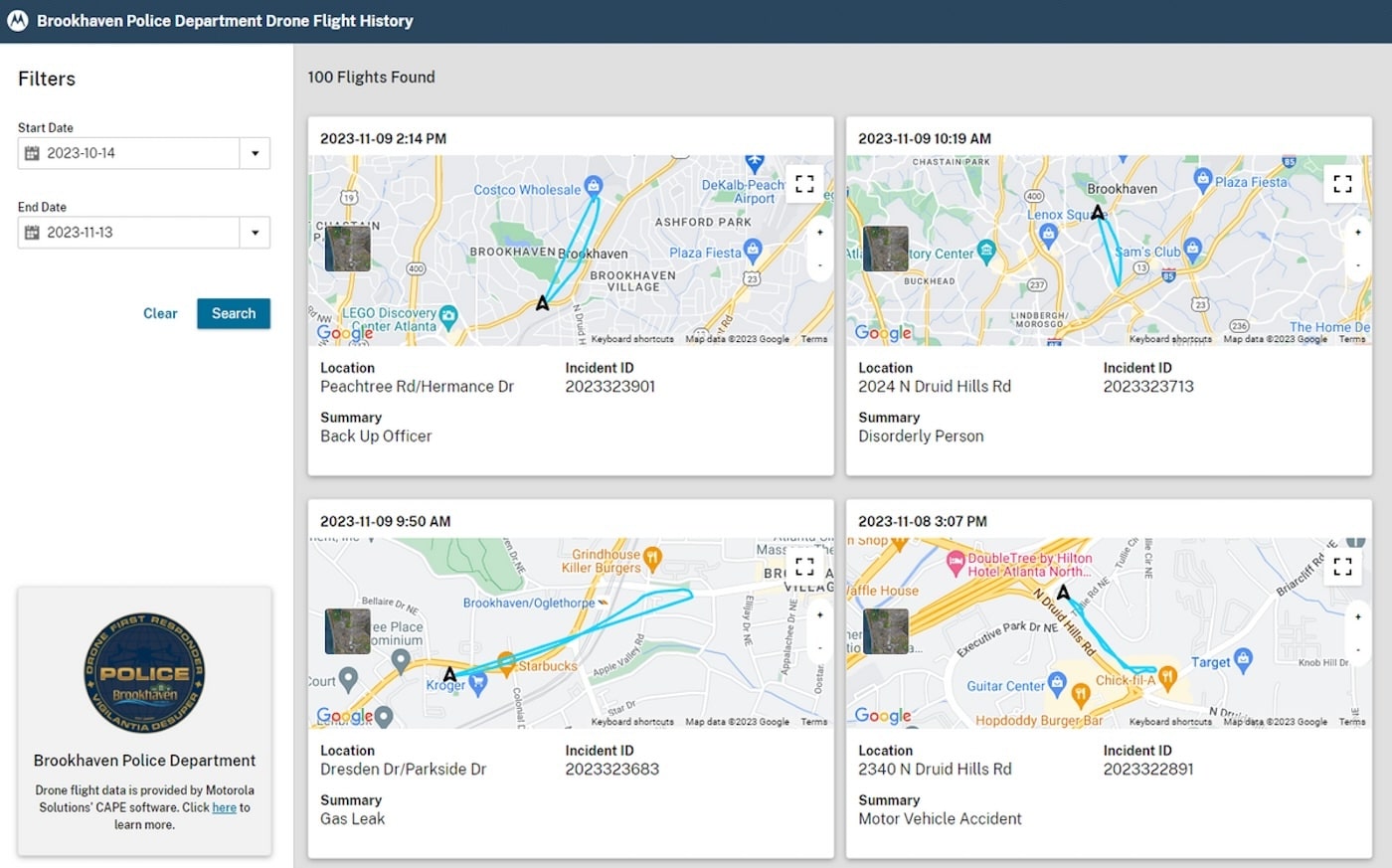Click the End Date field 2023-11-13
1392x868 pixels.
pos(128,233)
